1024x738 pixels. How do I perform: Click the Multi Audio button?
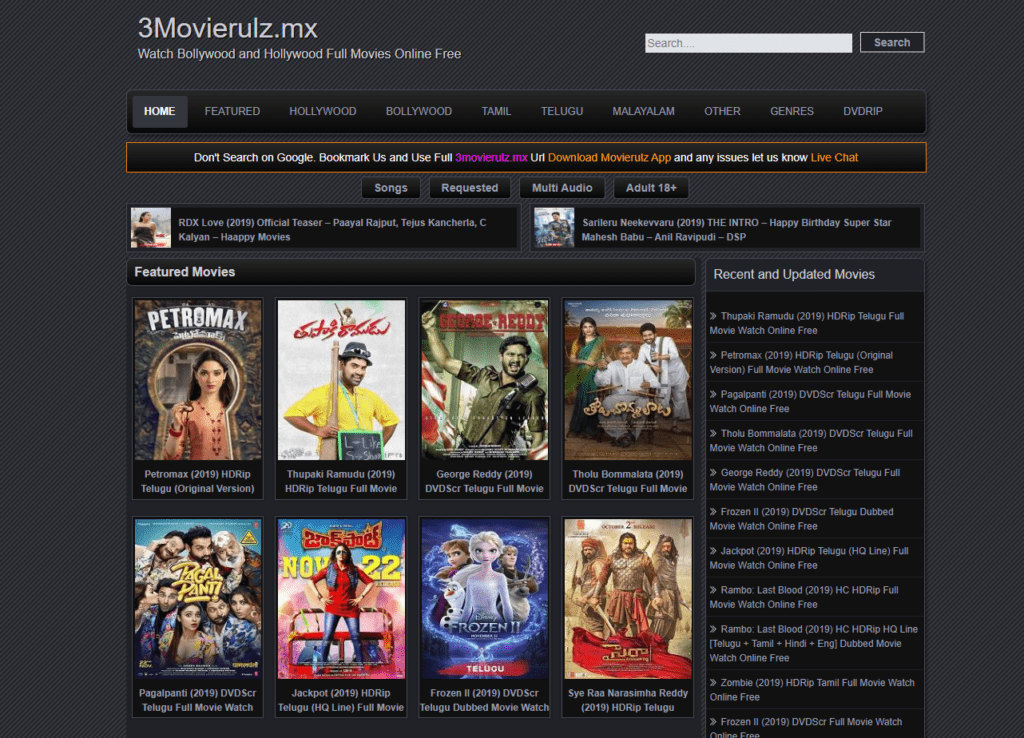click(x=562, y=188)
